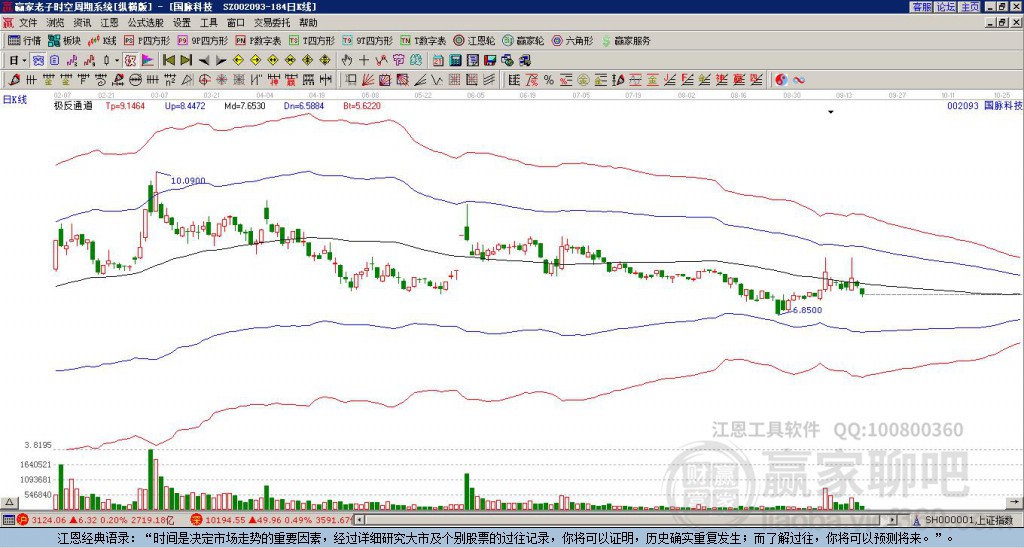Click the 客服 button
Screen dimensions: 1024x548
click(921, 7)
